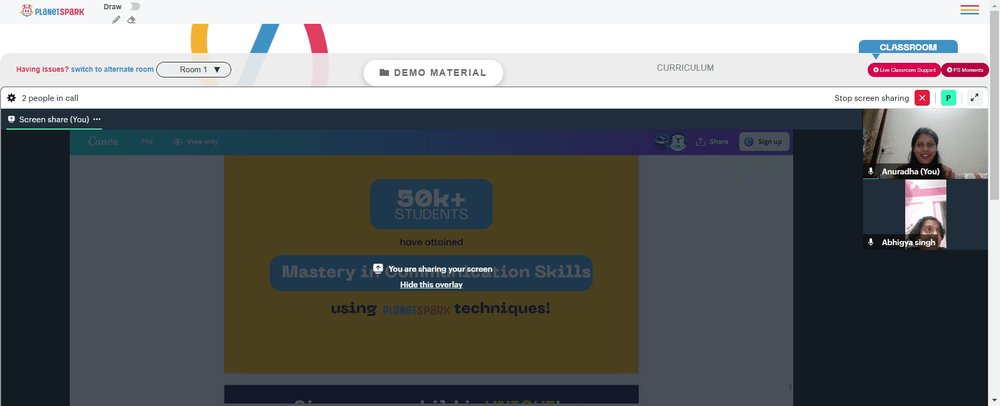Open the hamburger menu at top right
This screenshot has height=406, width=1000.
pos(969,9)
